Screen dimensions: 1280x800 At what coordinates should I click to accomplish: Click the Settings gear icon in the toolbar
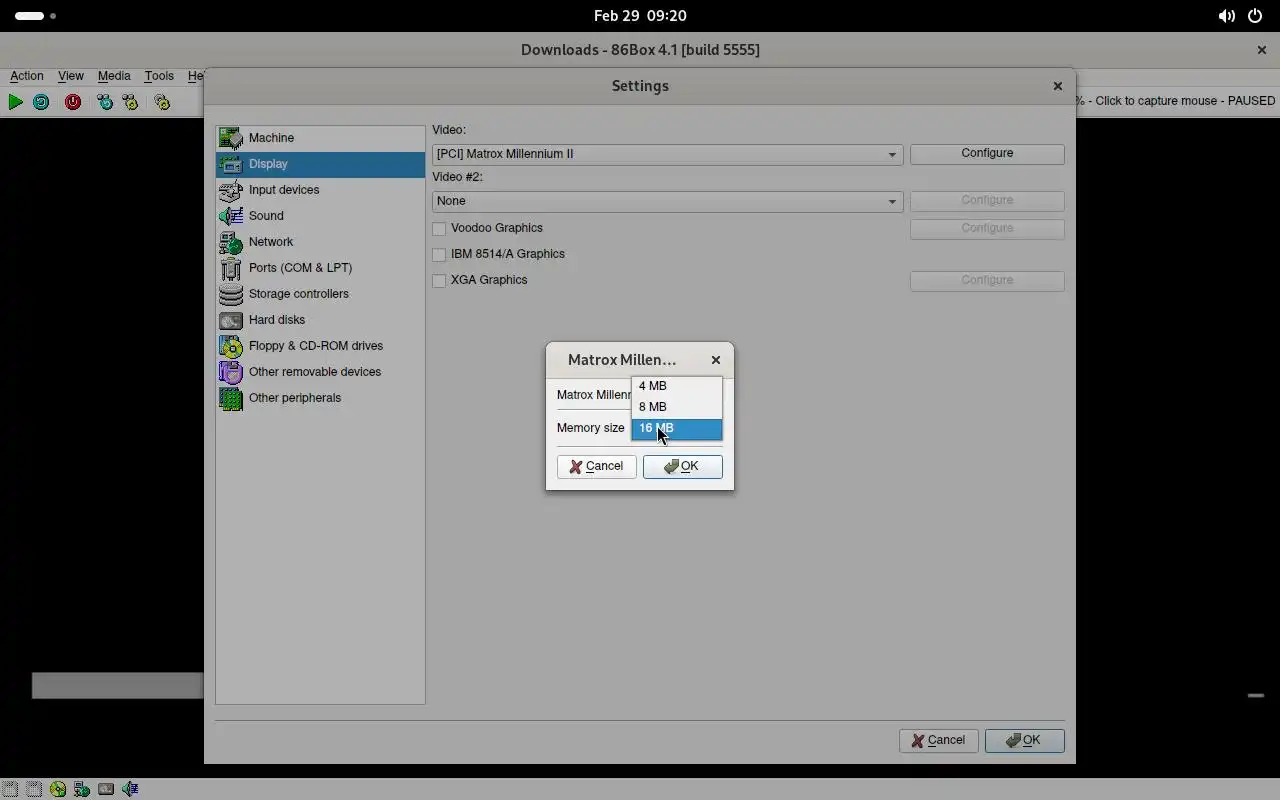point(162,102)
